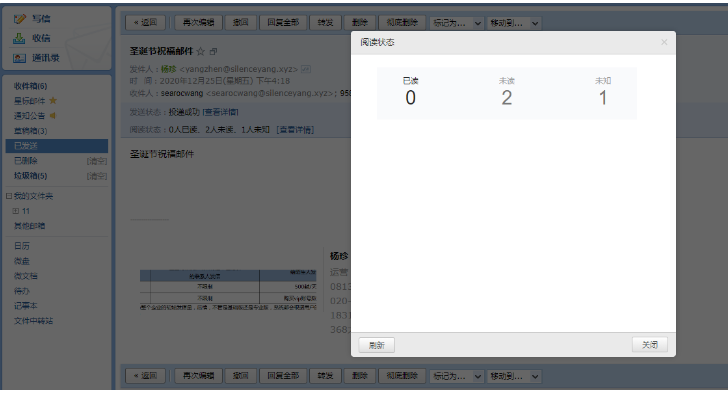Open 日历 calendar in the sidebar
This screenshot has height=395, width=728.
click(x=22, y=246)
